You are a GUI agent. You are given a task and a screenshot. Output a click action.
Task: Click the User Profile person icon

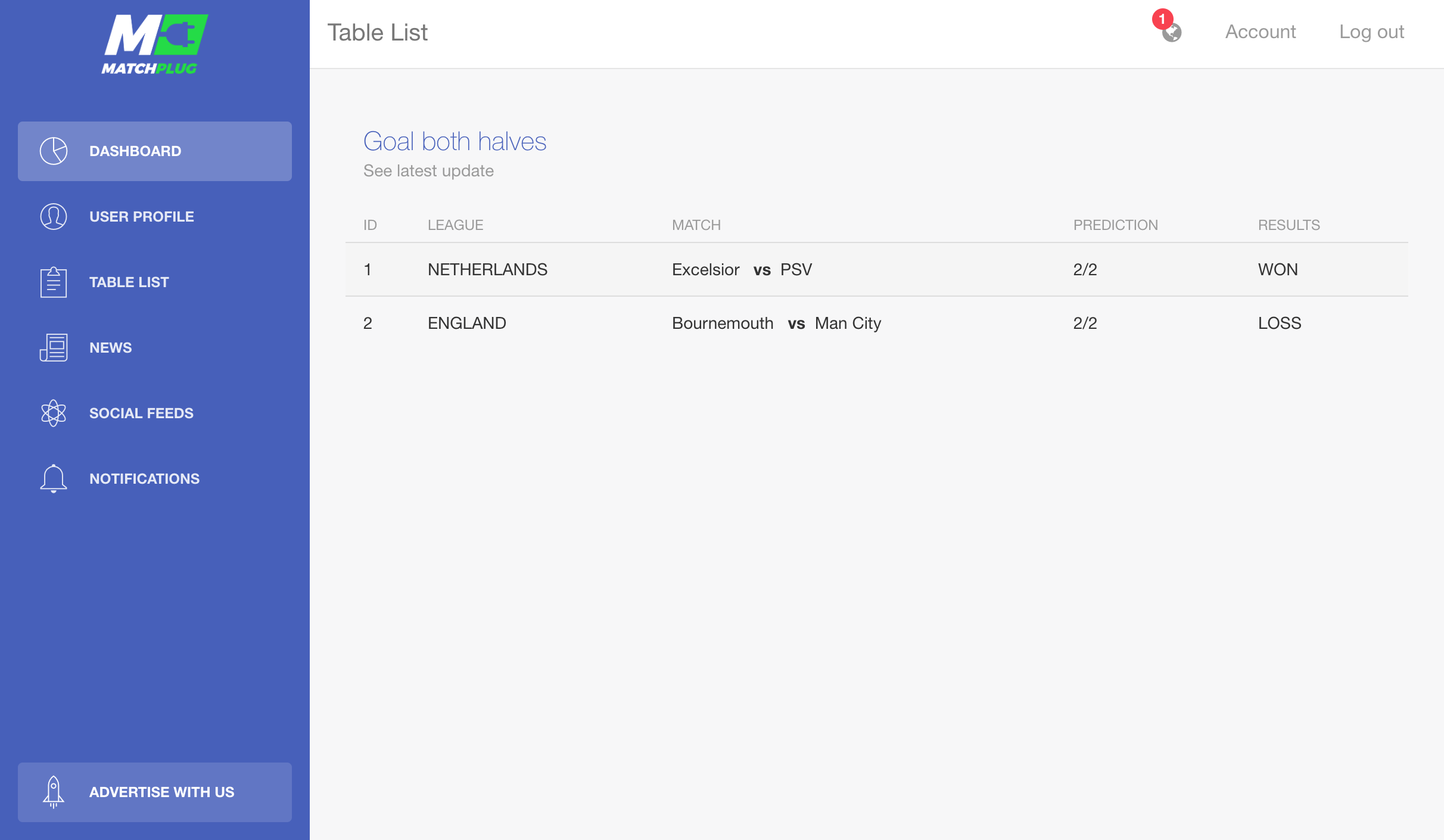click(x=54, y=217)
